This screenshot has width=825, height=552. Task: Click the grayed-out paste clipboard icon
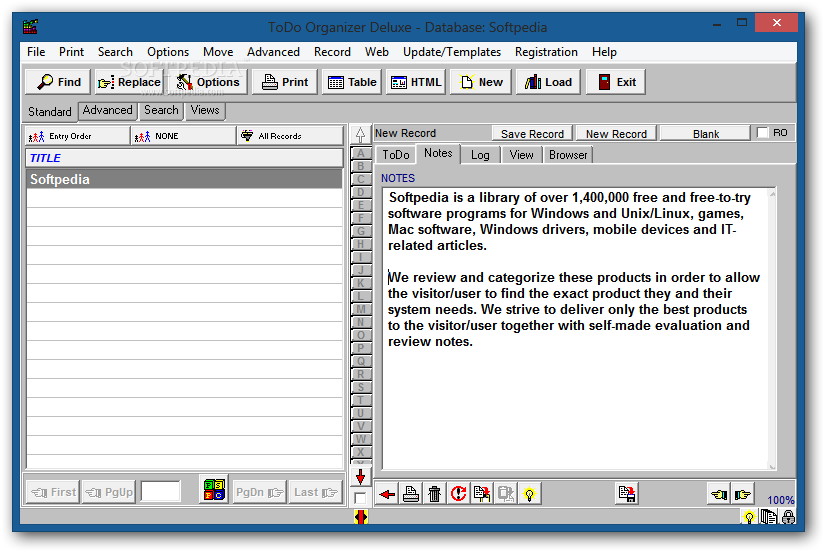506,494
